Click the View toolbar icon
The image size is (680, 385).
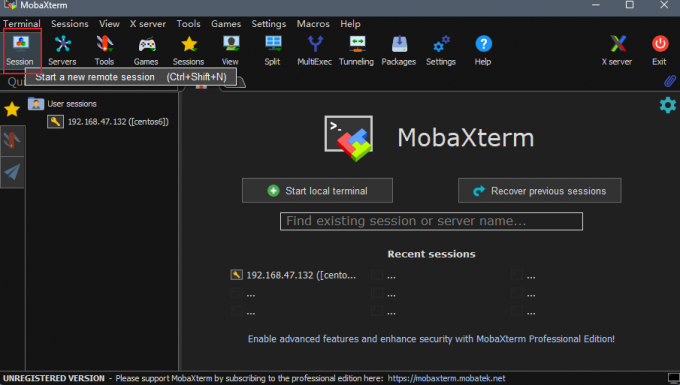pos(230,50)
